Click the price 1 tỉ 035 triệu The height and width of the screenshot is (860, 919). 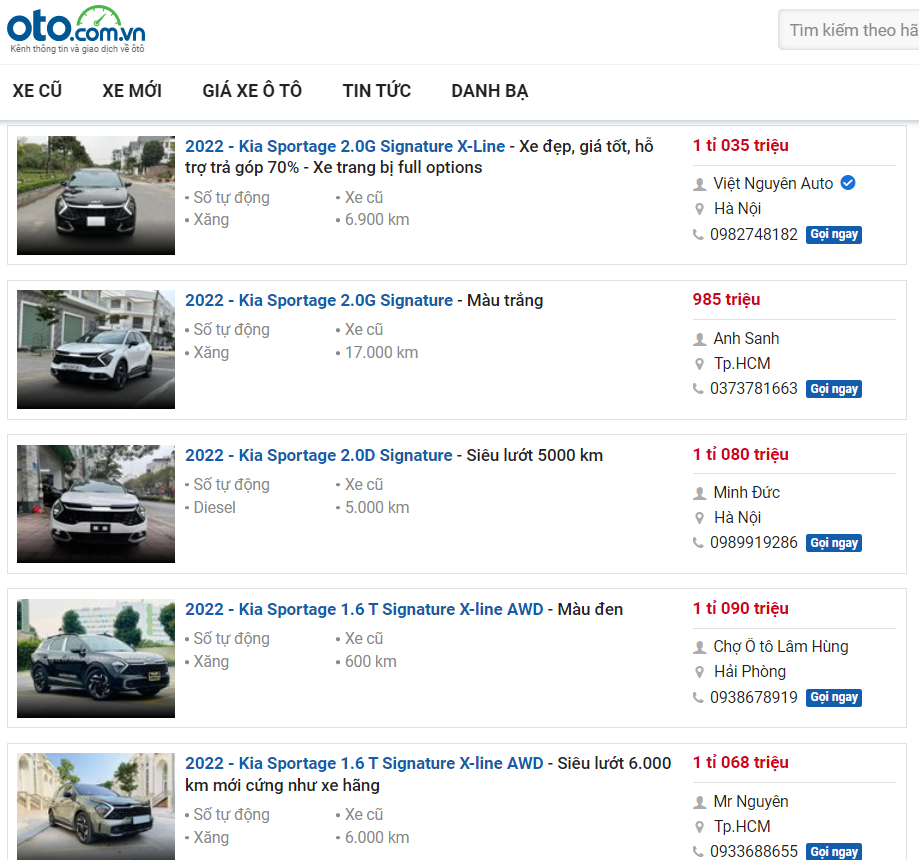[x=741, y=145]
